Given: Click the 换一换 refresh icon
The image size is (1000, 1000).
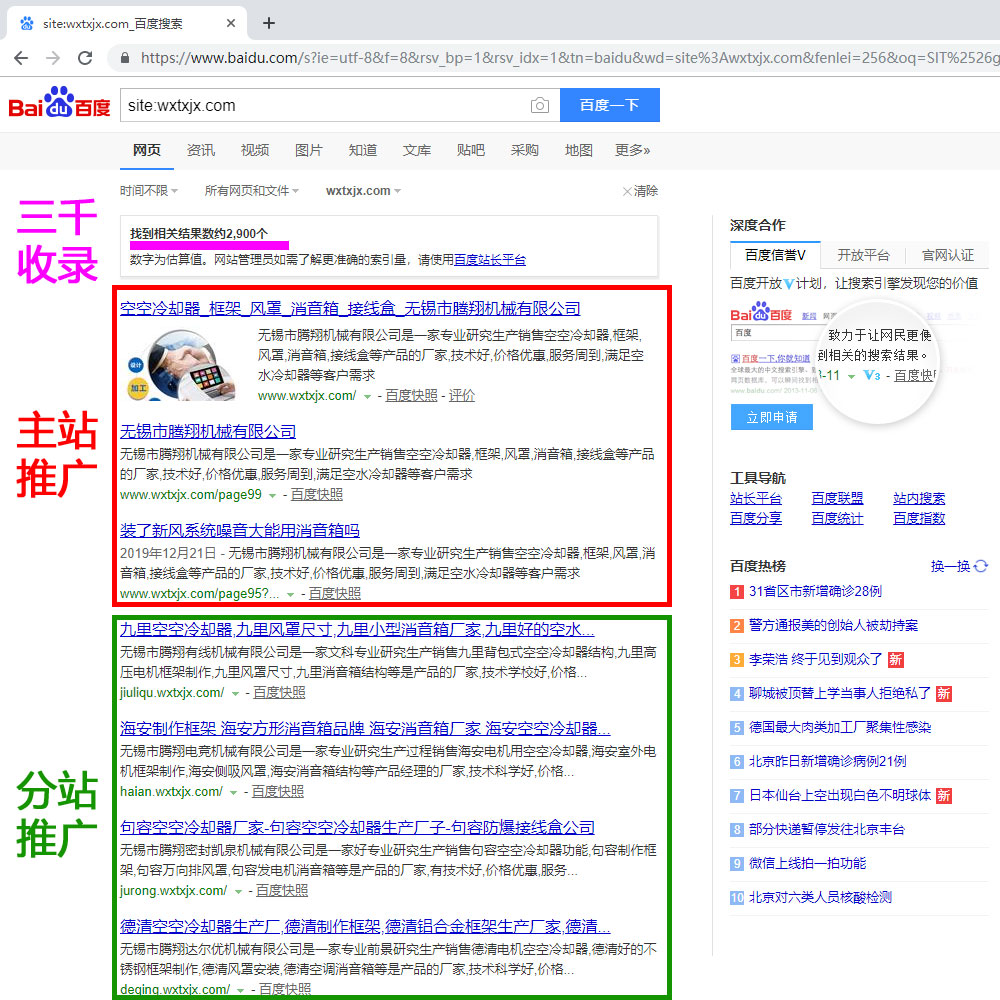Looking at the screenshot, I should tap(981, 566).
